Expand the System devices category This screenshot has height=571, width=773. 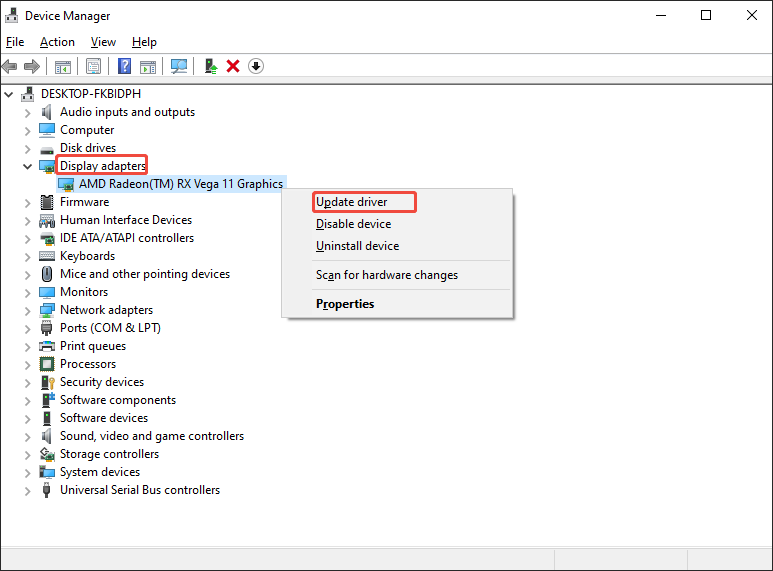tap(28, 473)
